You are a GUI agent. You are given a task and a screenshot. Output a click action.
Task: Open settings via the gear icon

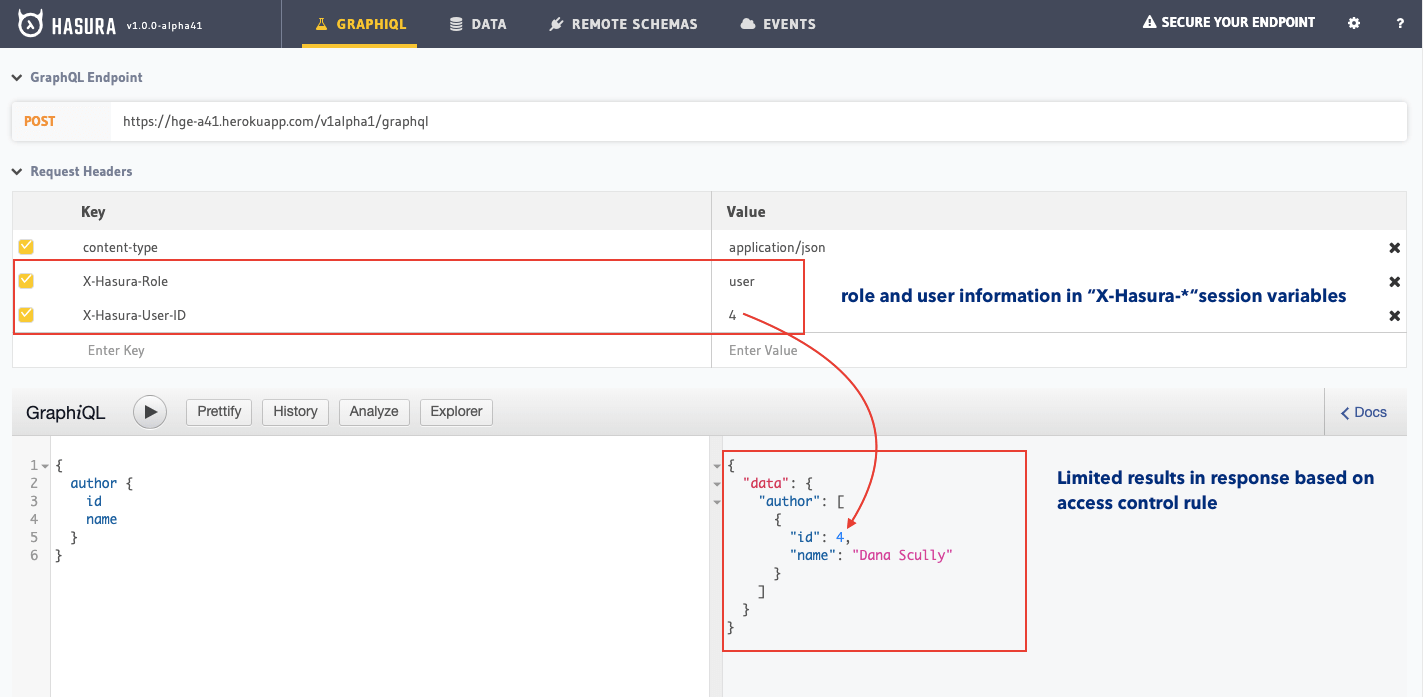click(1354, 23)
